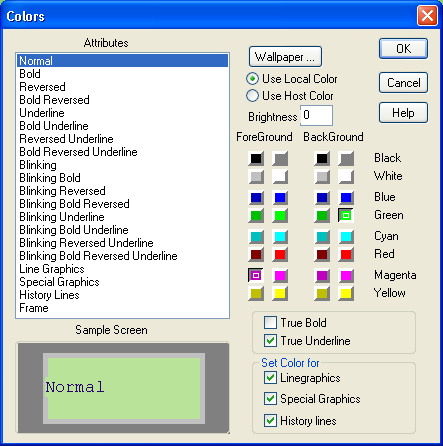This screenshot has height=446, width=443.
Task: Select black foreground color swatch
Action: [x=256, y=158]
